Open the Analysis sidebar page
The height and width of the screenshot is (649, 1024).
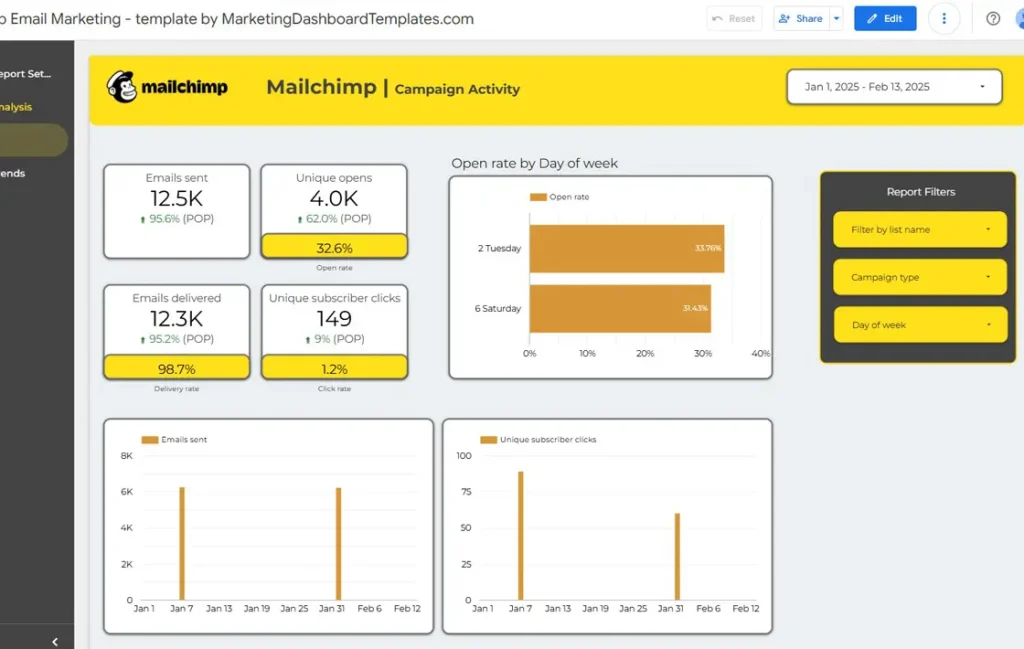pos(16,106)
